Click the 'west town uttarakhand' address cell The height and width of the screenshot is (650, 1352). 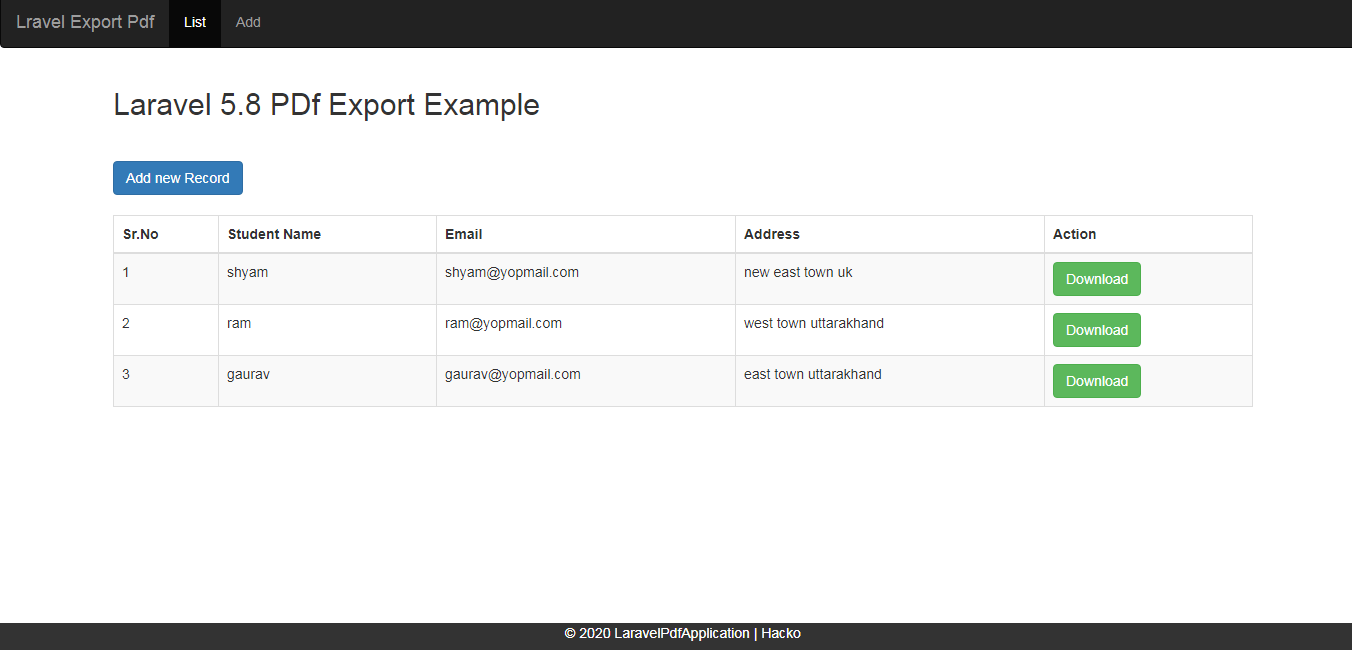tap(814, 323)
